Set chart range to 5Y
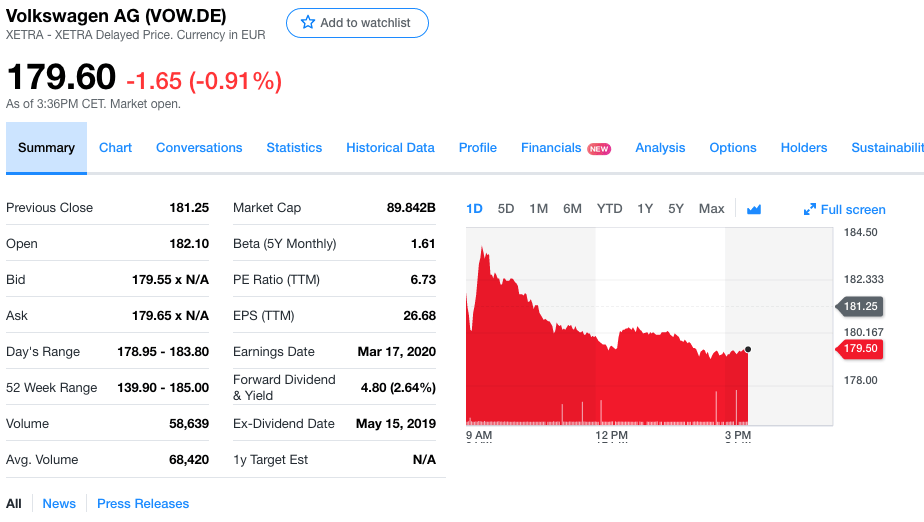The width and height of the screenshot is (924, 522). point(676,209)
